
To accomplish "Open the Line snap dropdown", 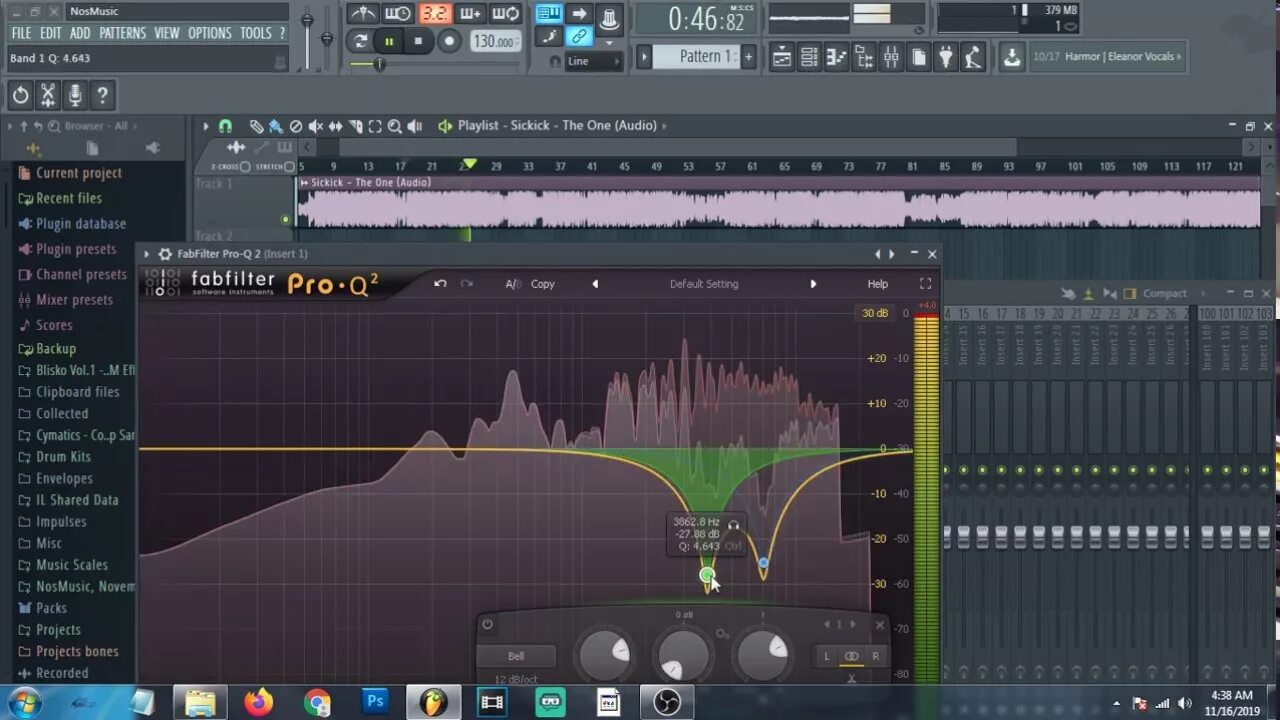I will coord(594,61).
